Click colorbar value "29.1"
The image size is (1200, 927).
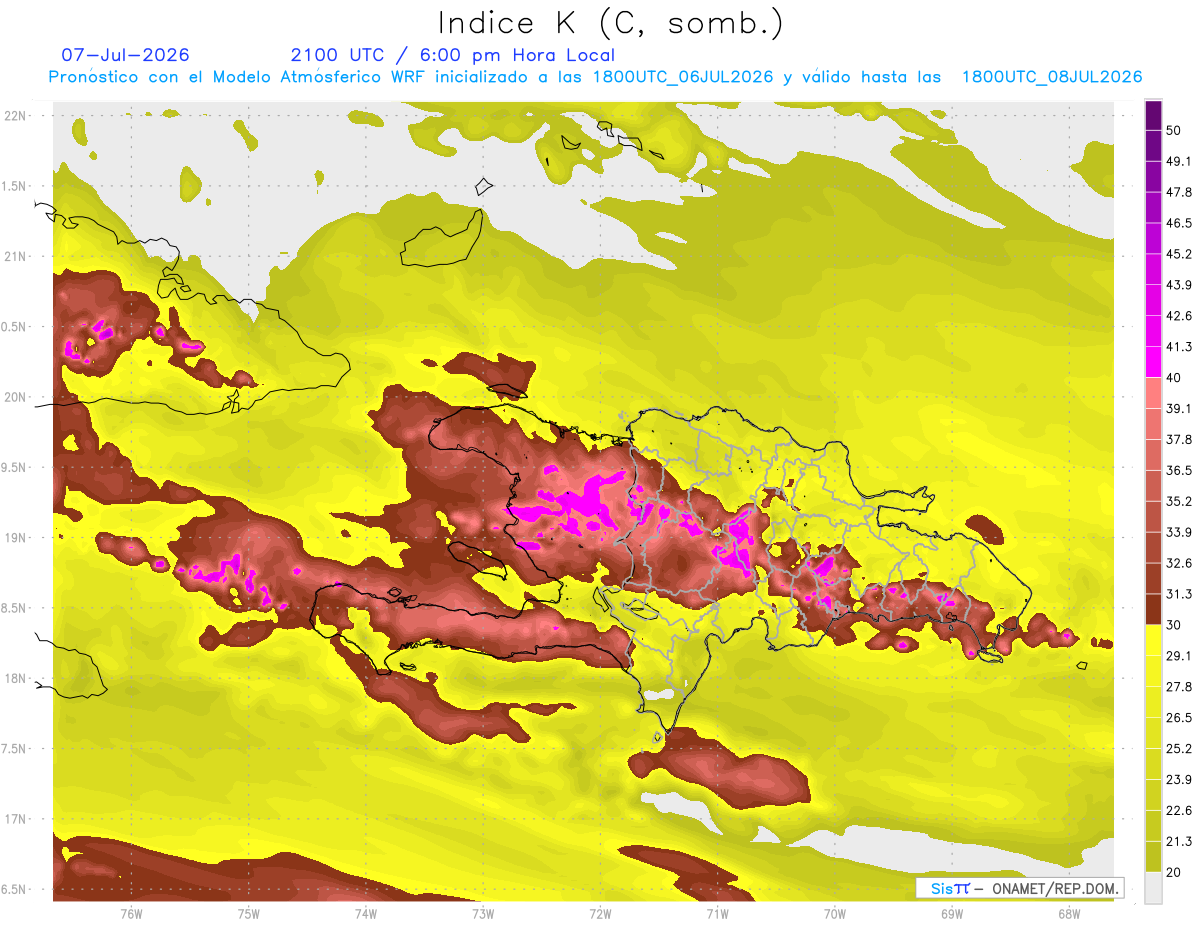pyautogui.click(x=1179, y=656)
